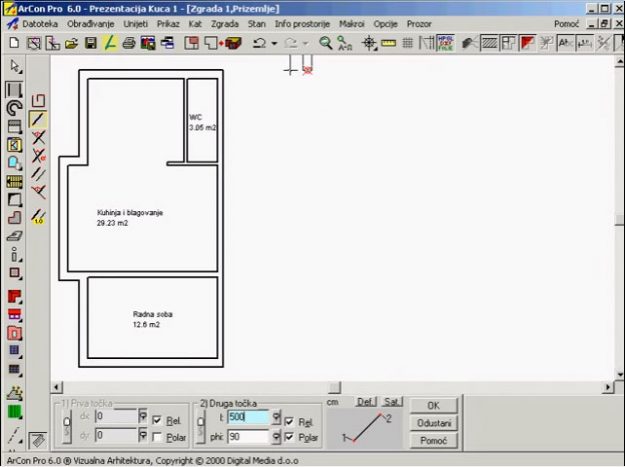This screenshot has width=625, height=467.
Task: Click the Odustani cancel button
Action: (x=433, y=423)
